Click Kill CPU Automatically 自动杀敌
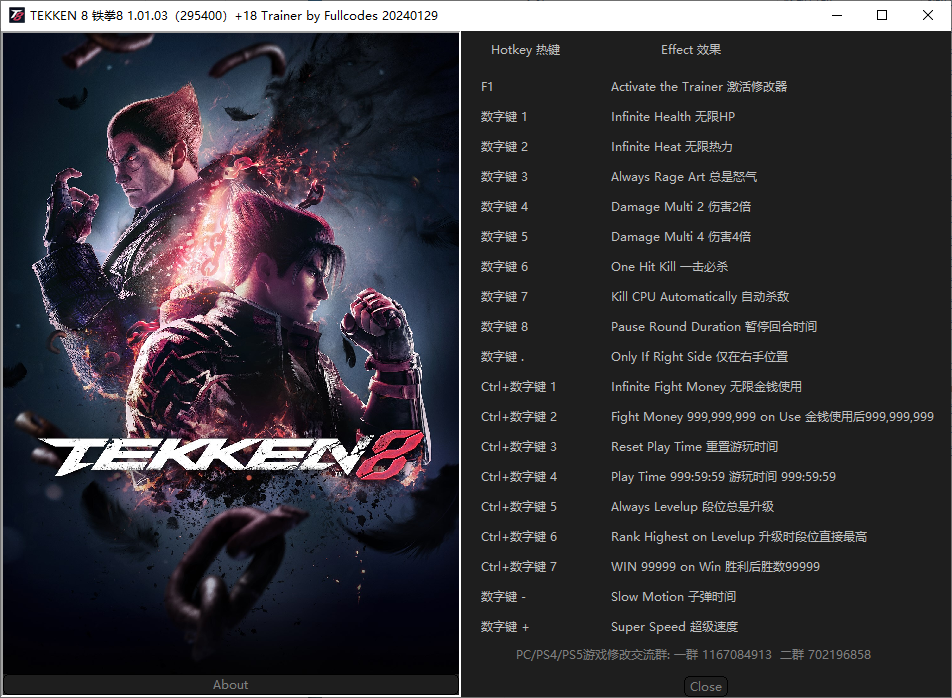 (x=700, y=297)
